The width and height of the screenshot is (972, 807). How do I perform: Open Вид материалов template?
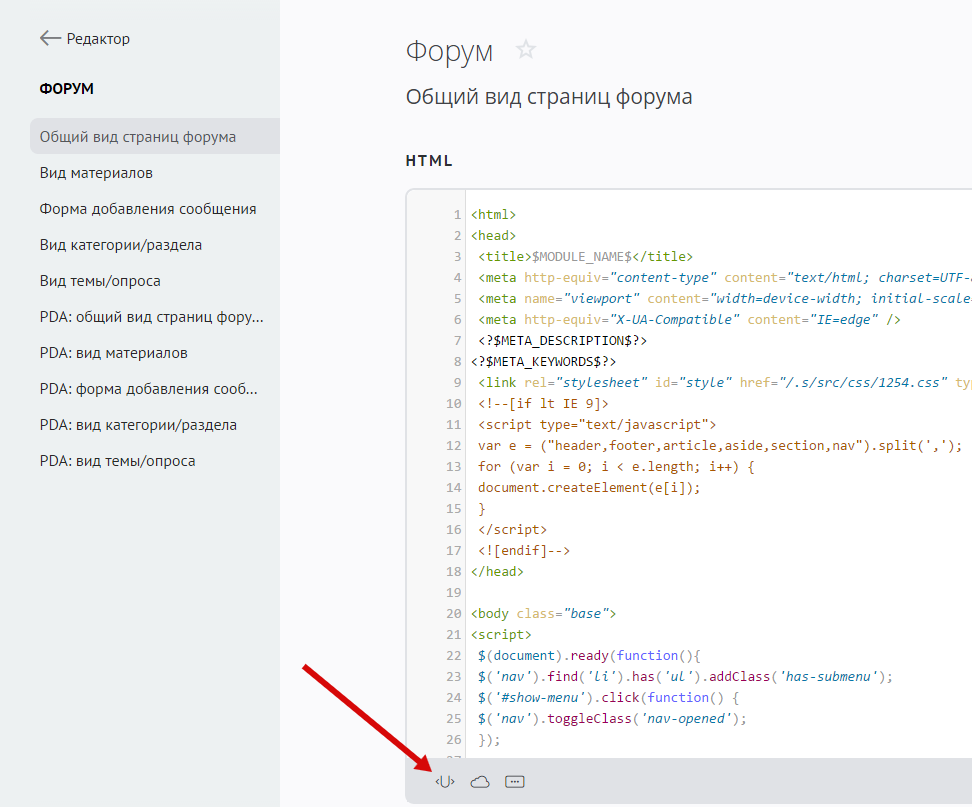click(96, 173)
